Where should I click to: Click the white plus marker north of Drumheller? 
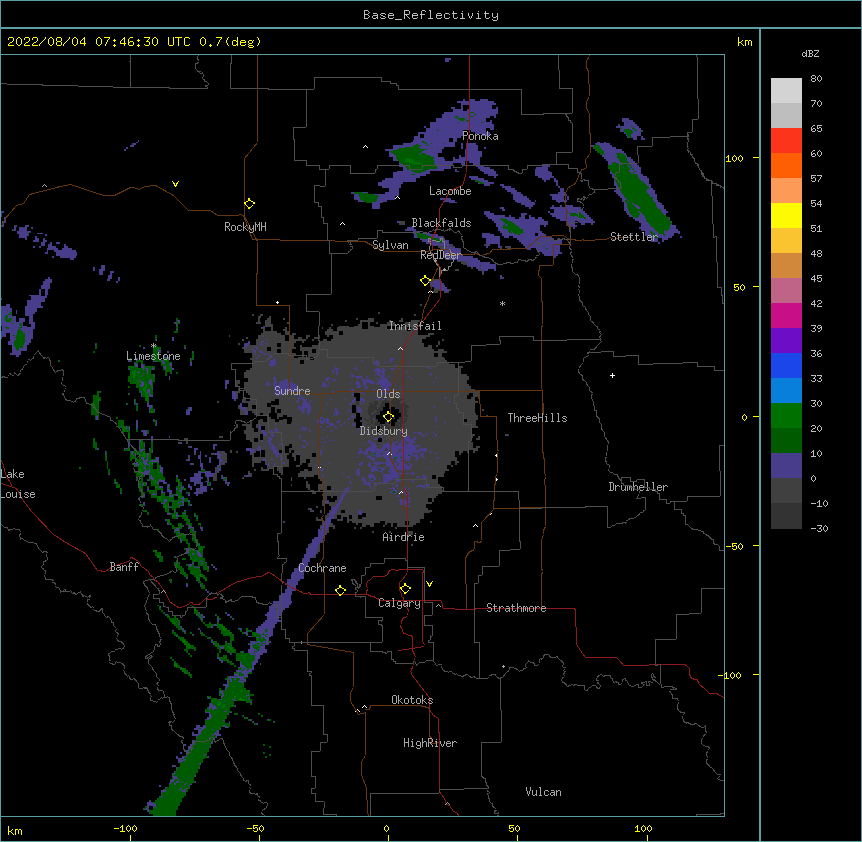click(612, 375)
